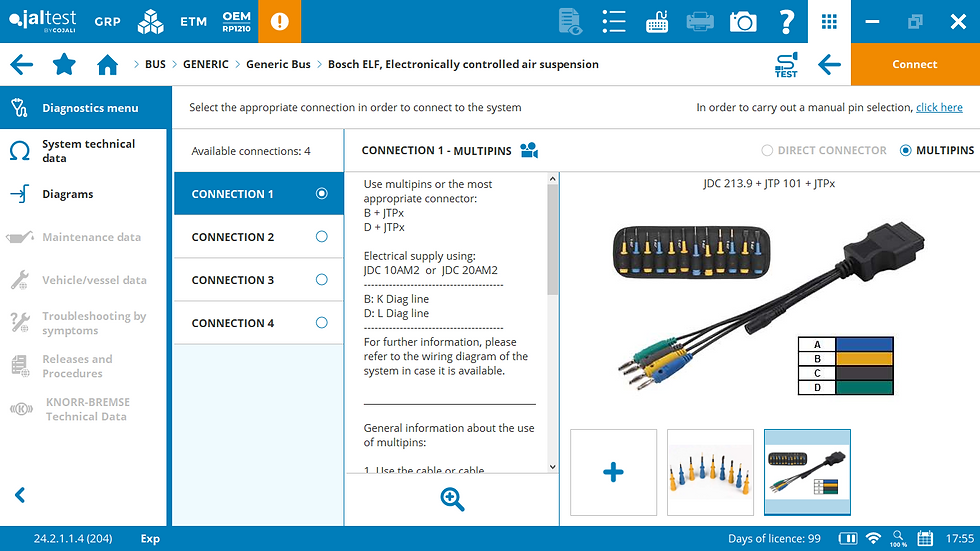The width and height of the screenshot is (980, 551).
Task: Collapse the sidebar with left chevron
Action: tap(20, 495)
